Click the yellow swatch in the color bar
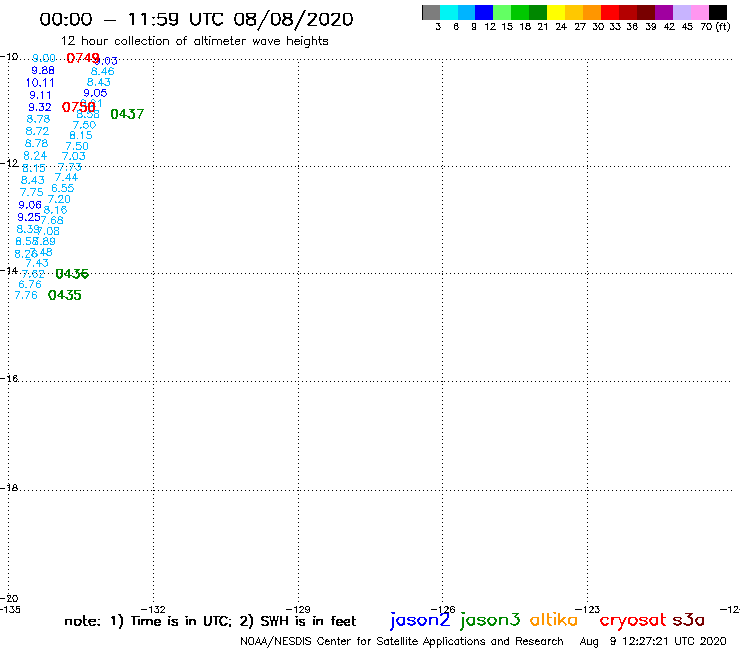Screen dimensions: 740x650 (556, 12)
